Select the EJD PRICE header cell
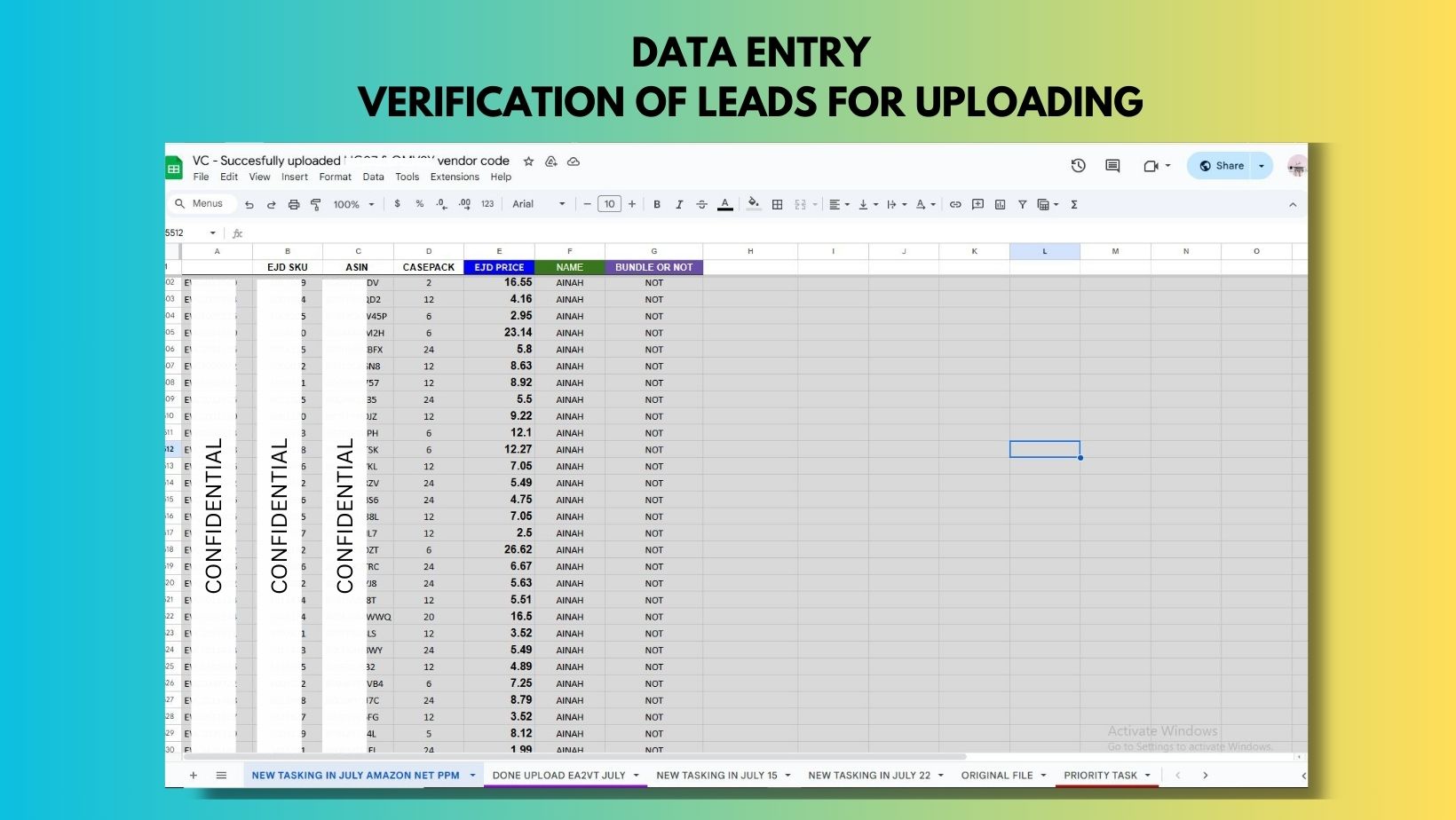The width and height of the screenshot is (1456, 820). tap(499, 267)
